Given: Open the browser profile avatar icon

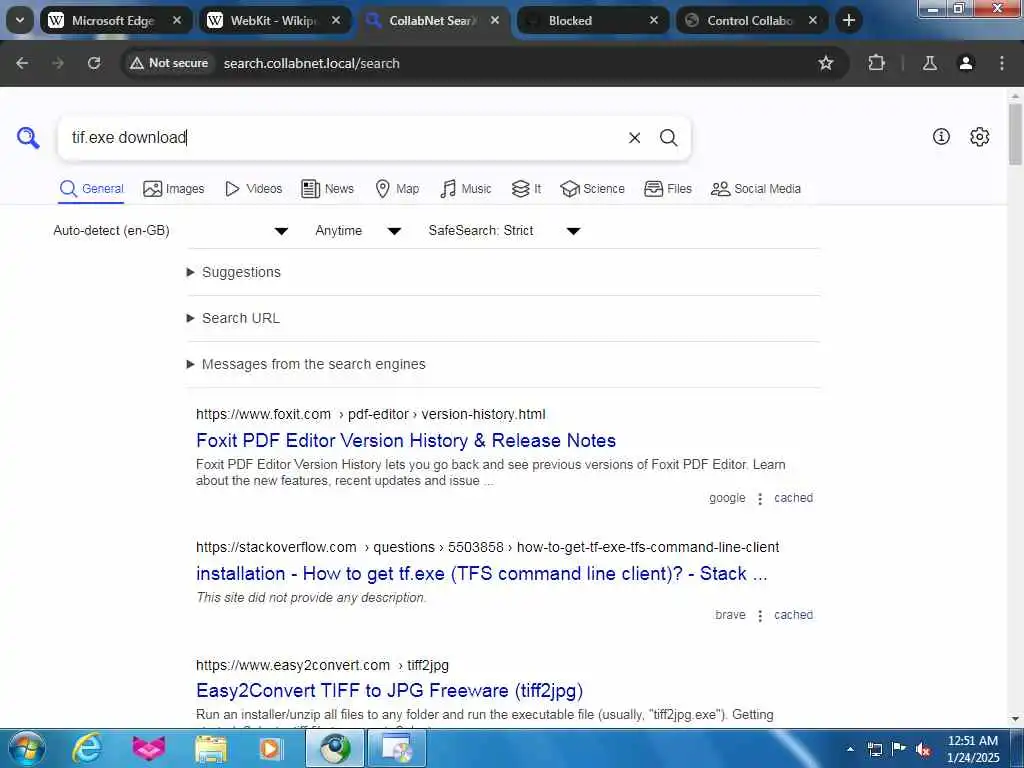Looking at the screenshot, I should 966,63.
